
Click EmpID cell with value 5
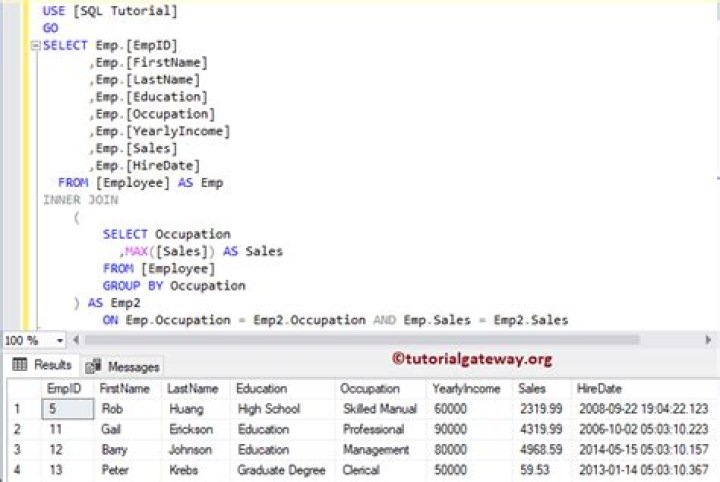[68, 409]
